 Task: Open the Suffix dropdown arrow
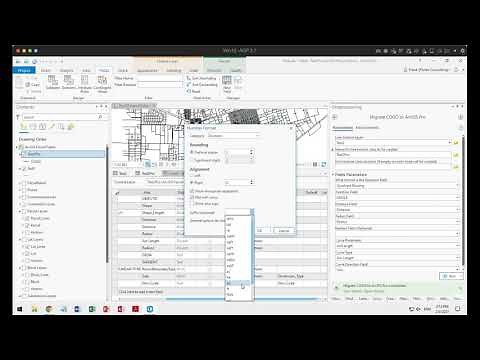click(252, 212)
